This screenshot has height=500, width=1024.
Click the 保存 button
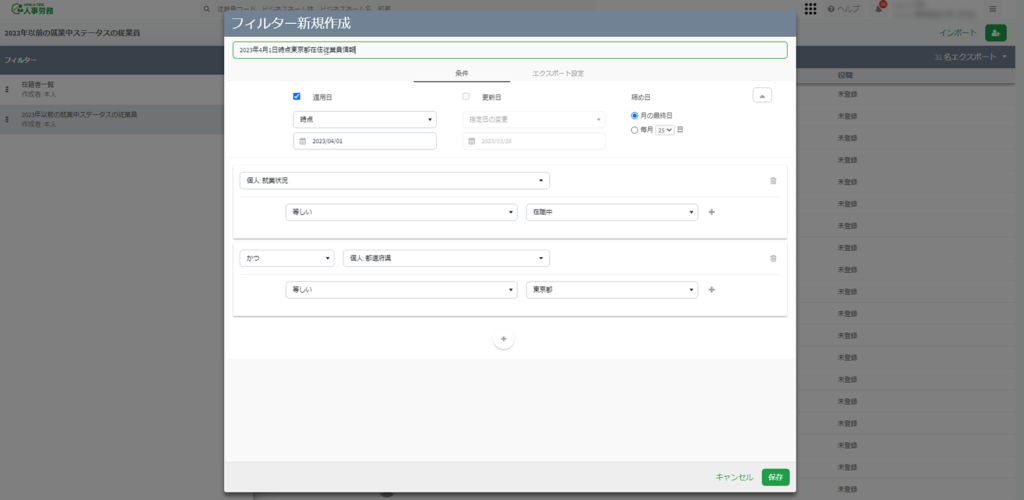[775, 477]
